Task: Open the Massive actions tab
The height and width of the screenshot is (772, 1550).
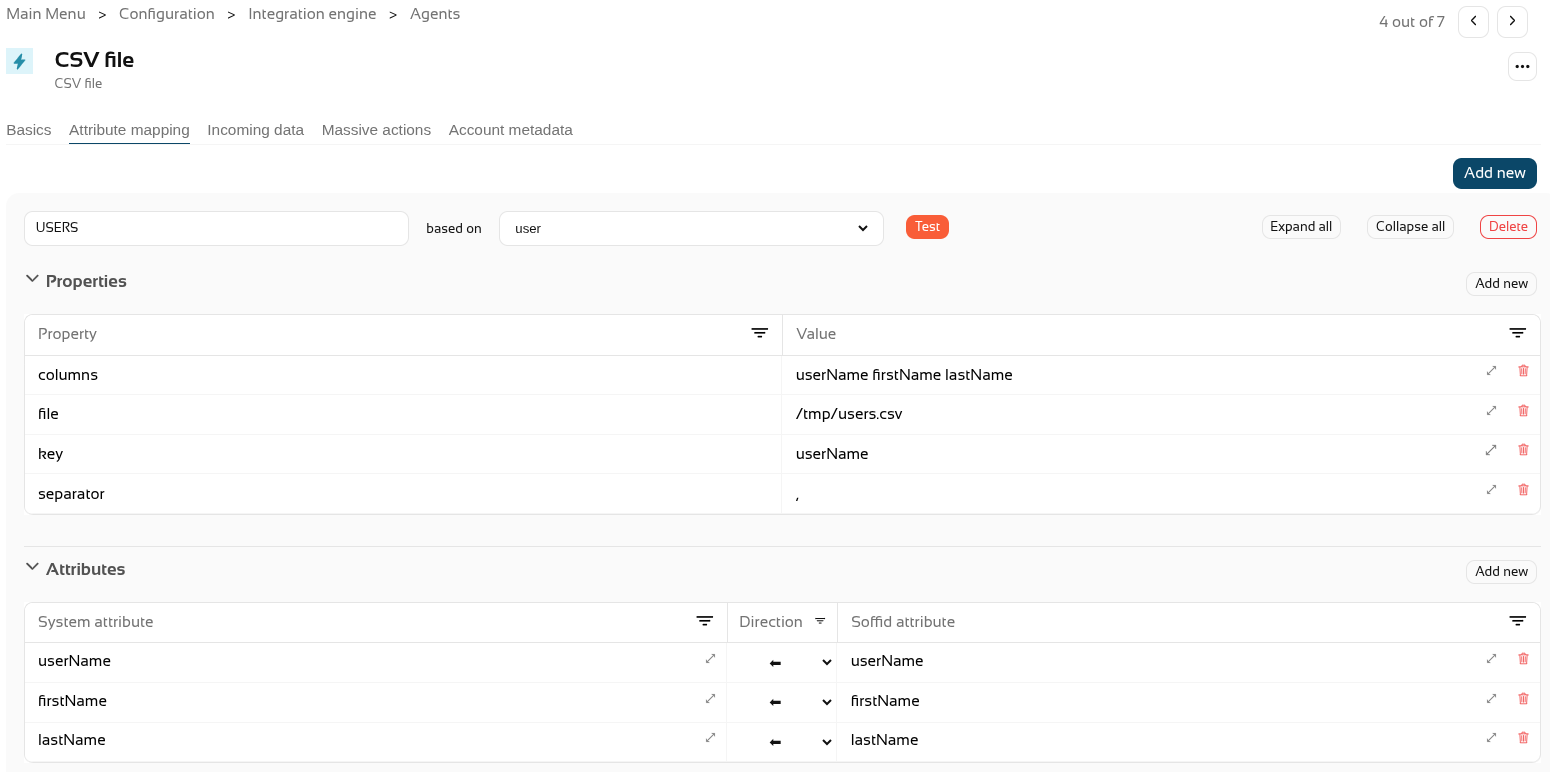Action: [x=376, y=130]
